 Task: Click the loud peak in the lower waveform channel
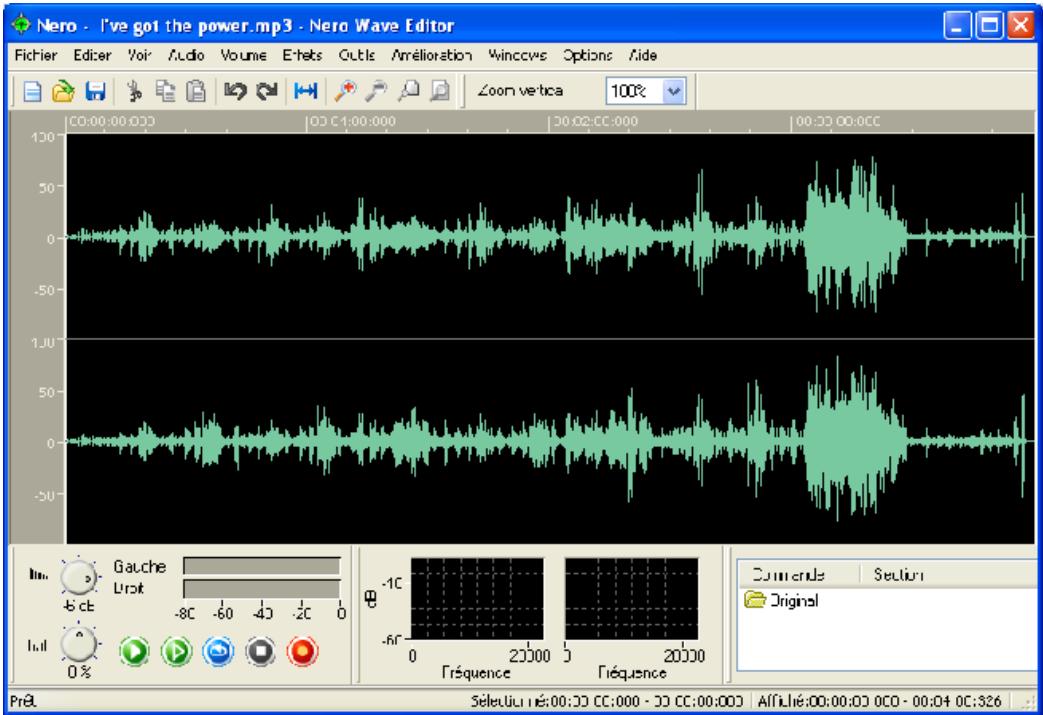855,440
